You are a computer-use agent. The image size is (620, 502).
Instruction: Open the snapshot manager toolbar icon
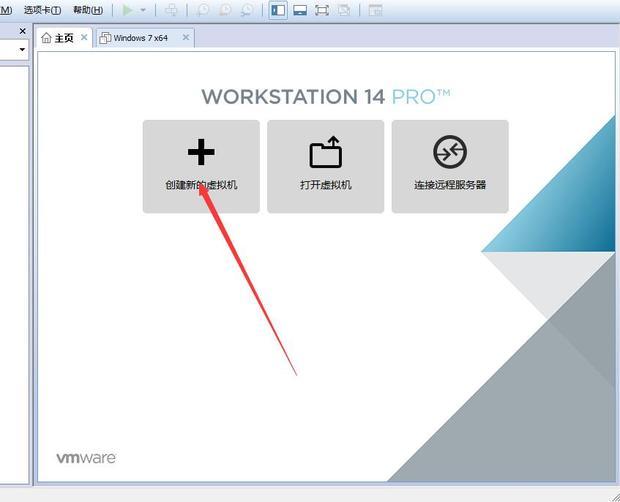click(246, 10)
